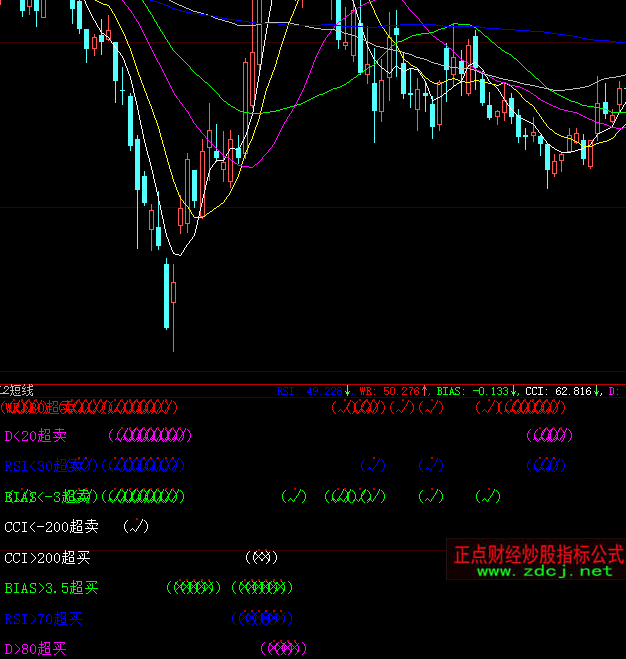This screenshot has width=626, height=659.
Task: Open the www.zdcj.net website link
Action: [x=544, y=571]
